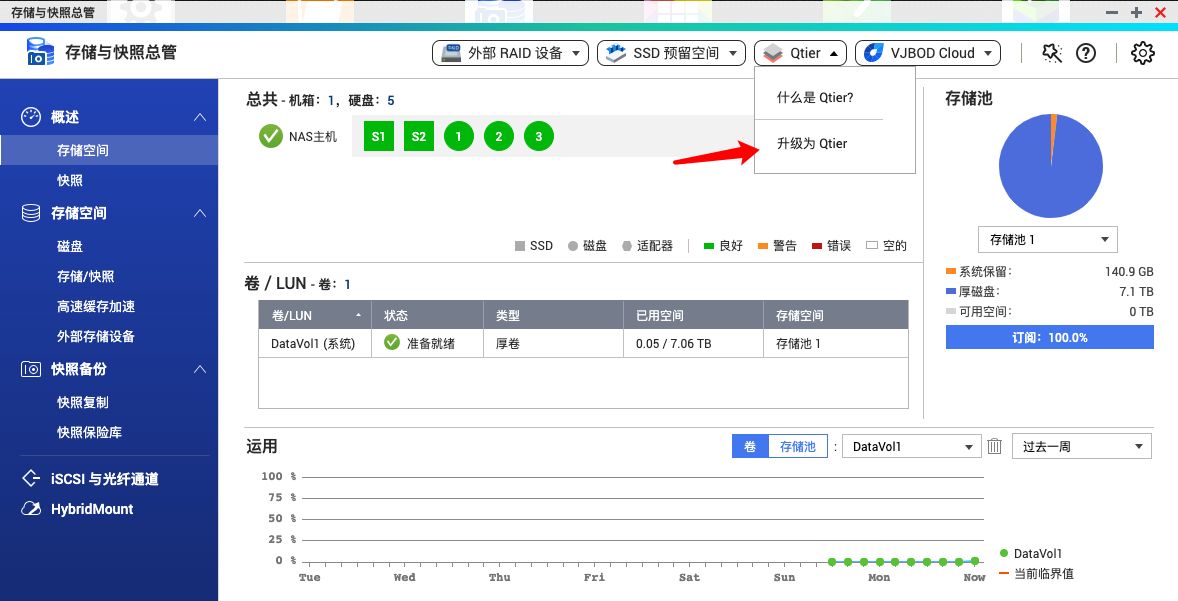Click the magic wand tools icon
This screenshot has height=601, width=1178.
click(x=1051, y=53)
